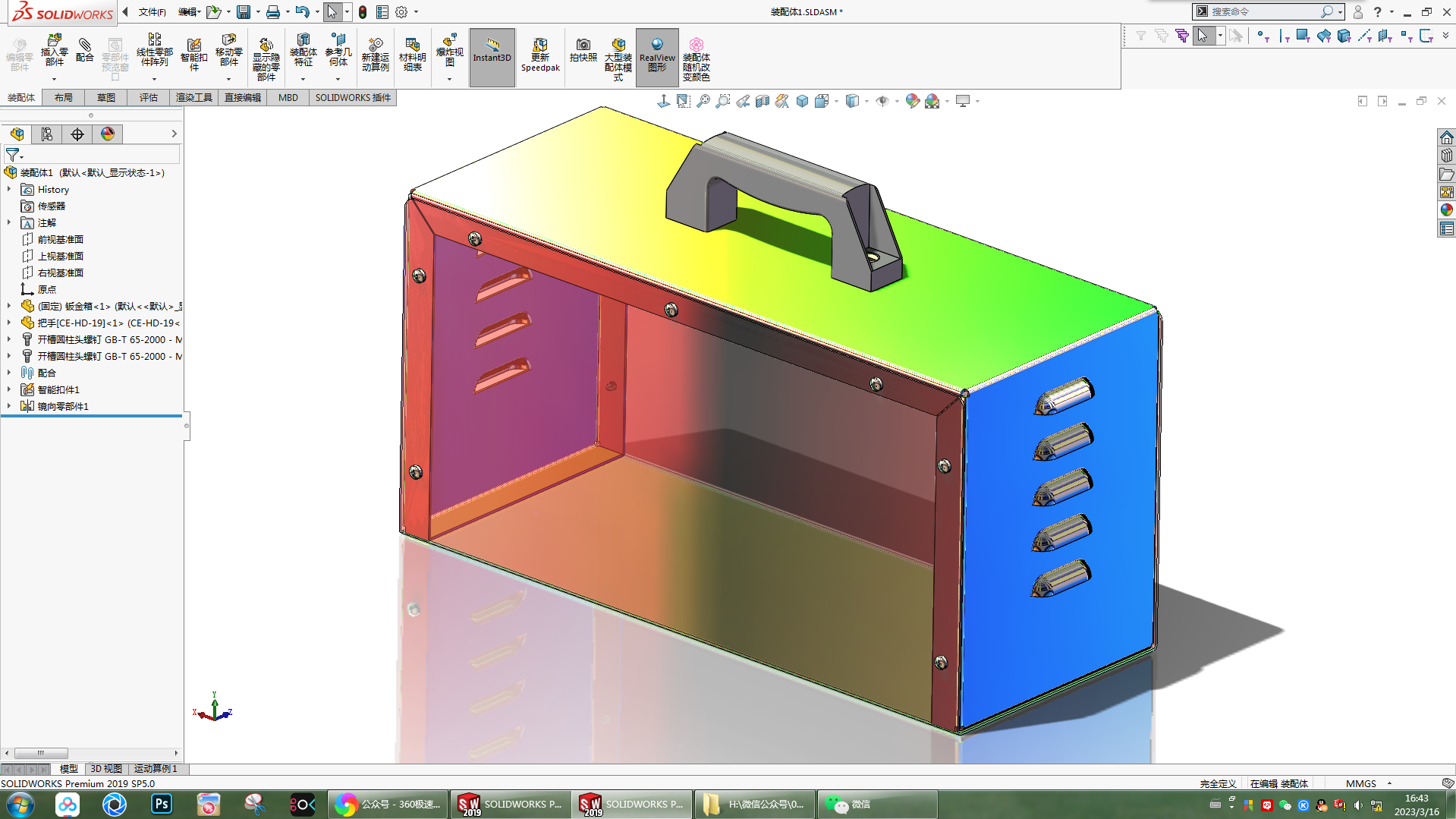Open the dropdown arrow under 插入零部件
Viewport: 1456px width, 819px height.
pos(54,79)
